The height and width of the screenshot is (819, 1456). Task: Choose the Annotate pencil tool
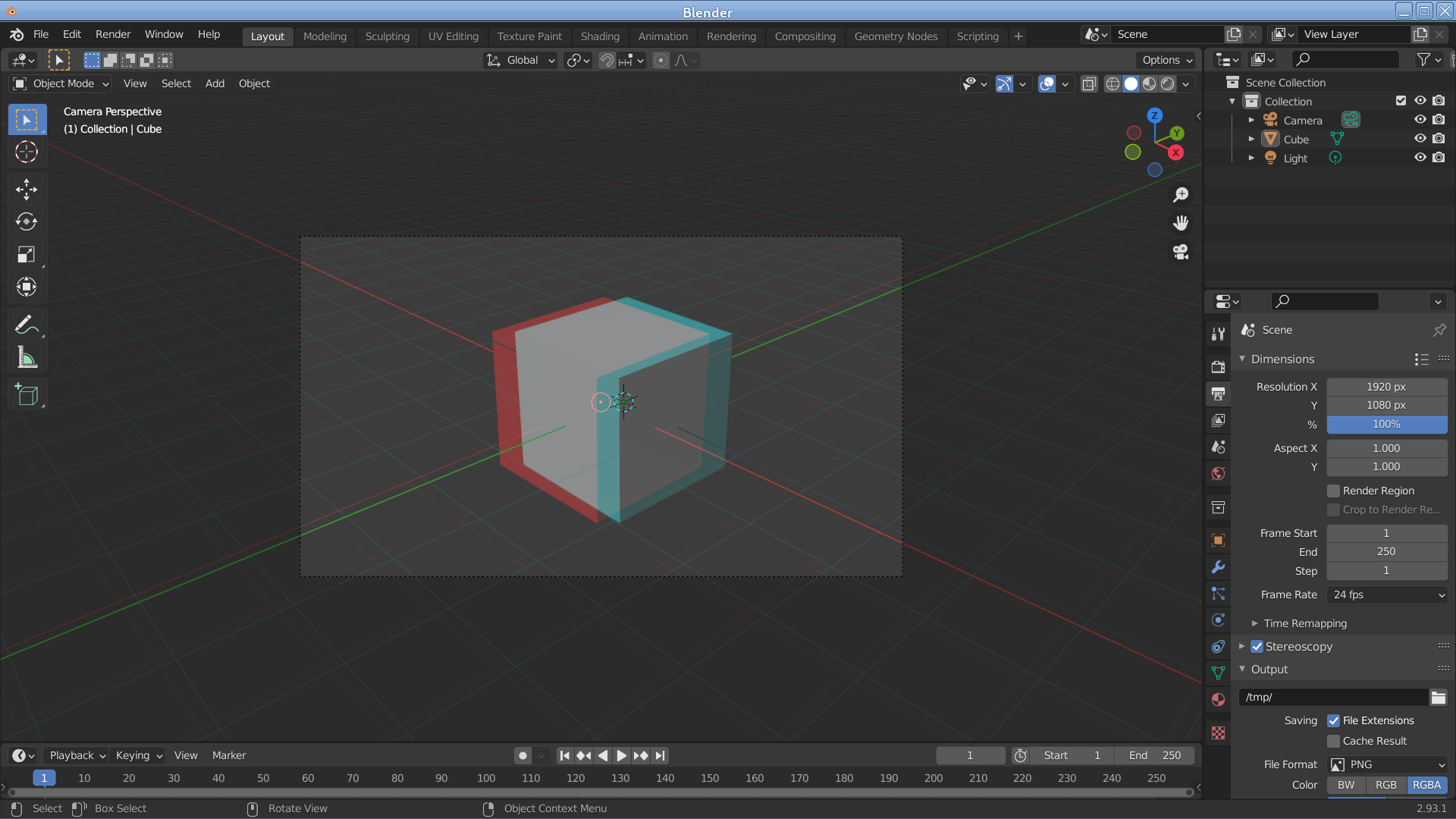pos(27,325)
